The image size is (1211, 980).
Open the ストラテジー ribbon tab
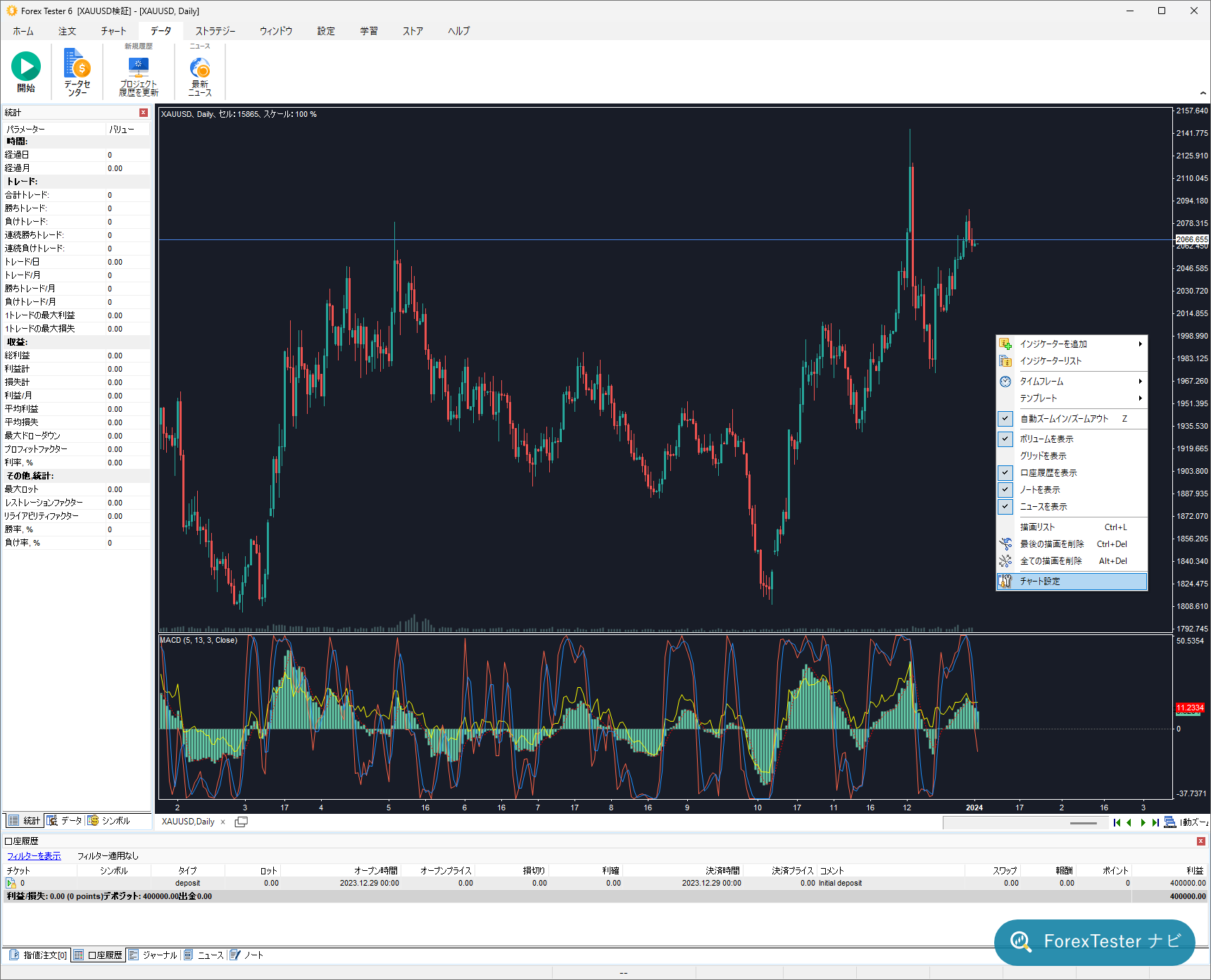tap(215, 31)
